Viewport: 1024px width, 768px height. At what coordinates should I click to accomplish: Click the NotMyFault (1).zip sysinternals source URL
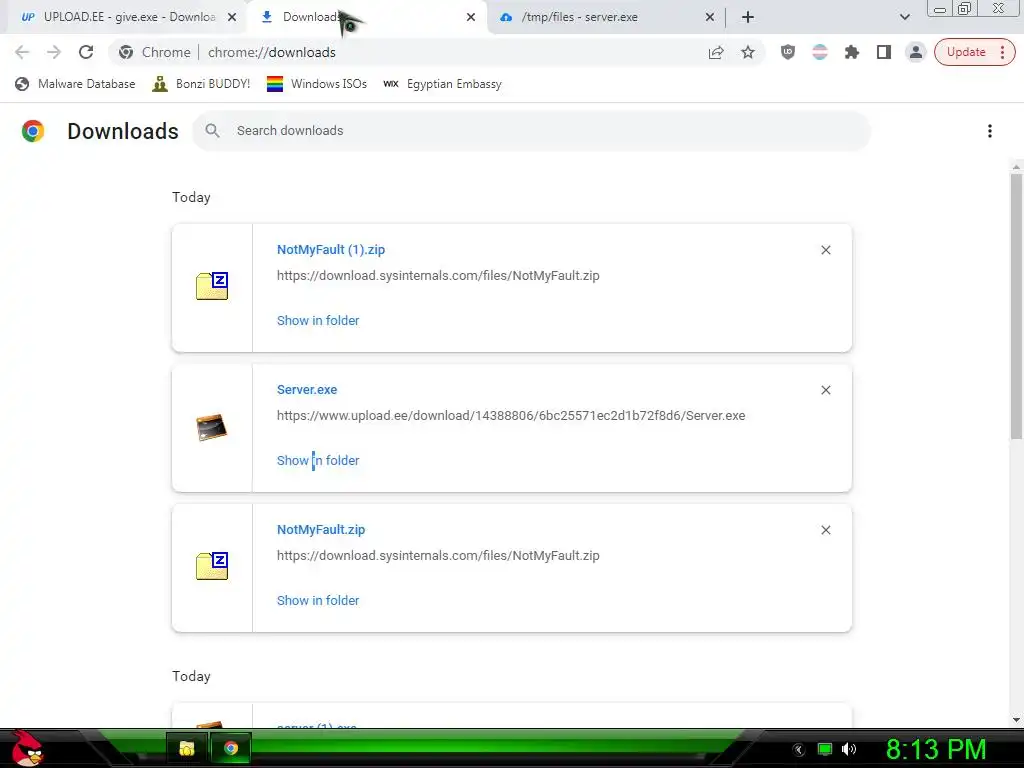438,276
